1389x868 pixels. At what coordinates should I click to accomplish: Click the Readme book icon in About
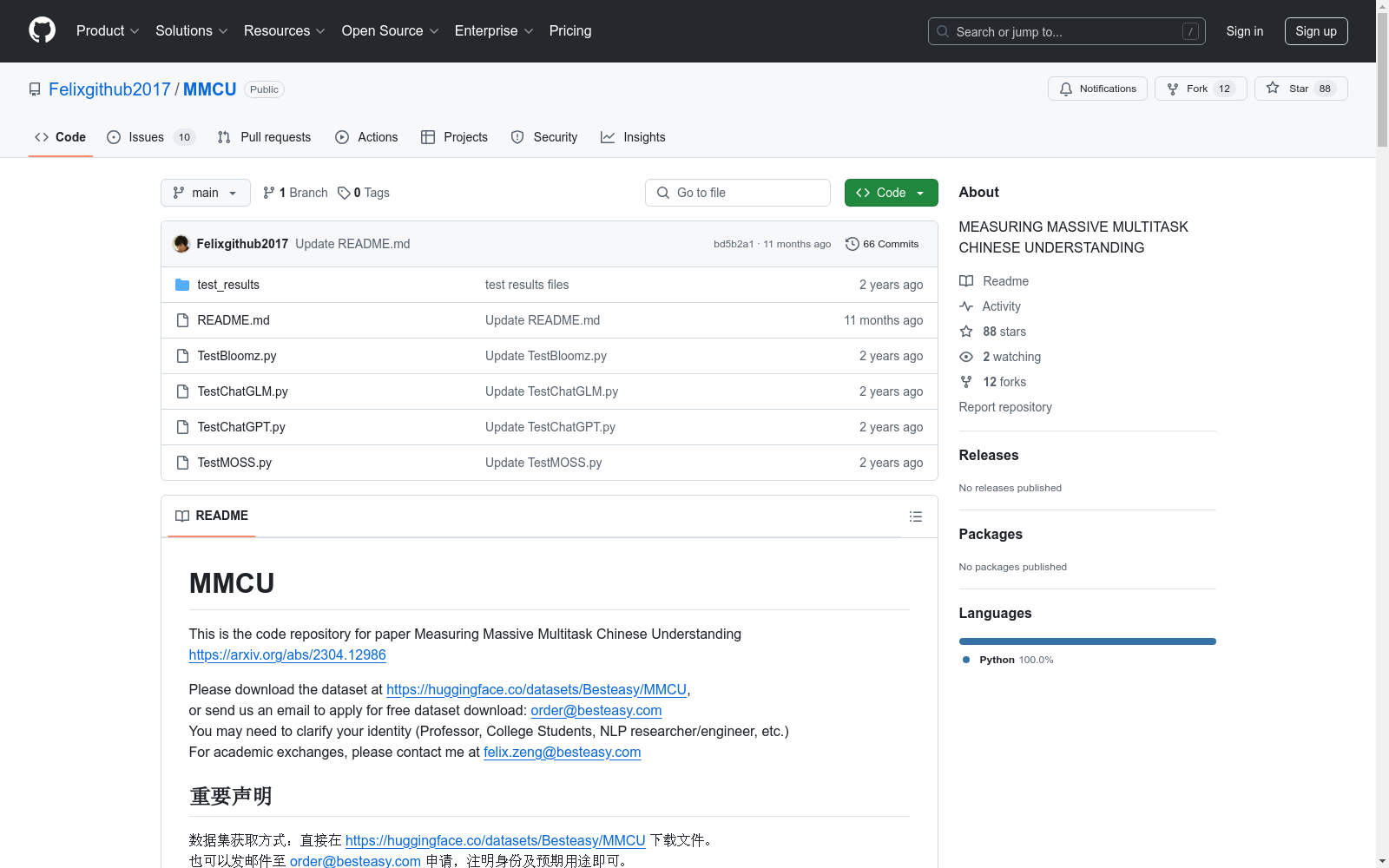pos(966,281)
